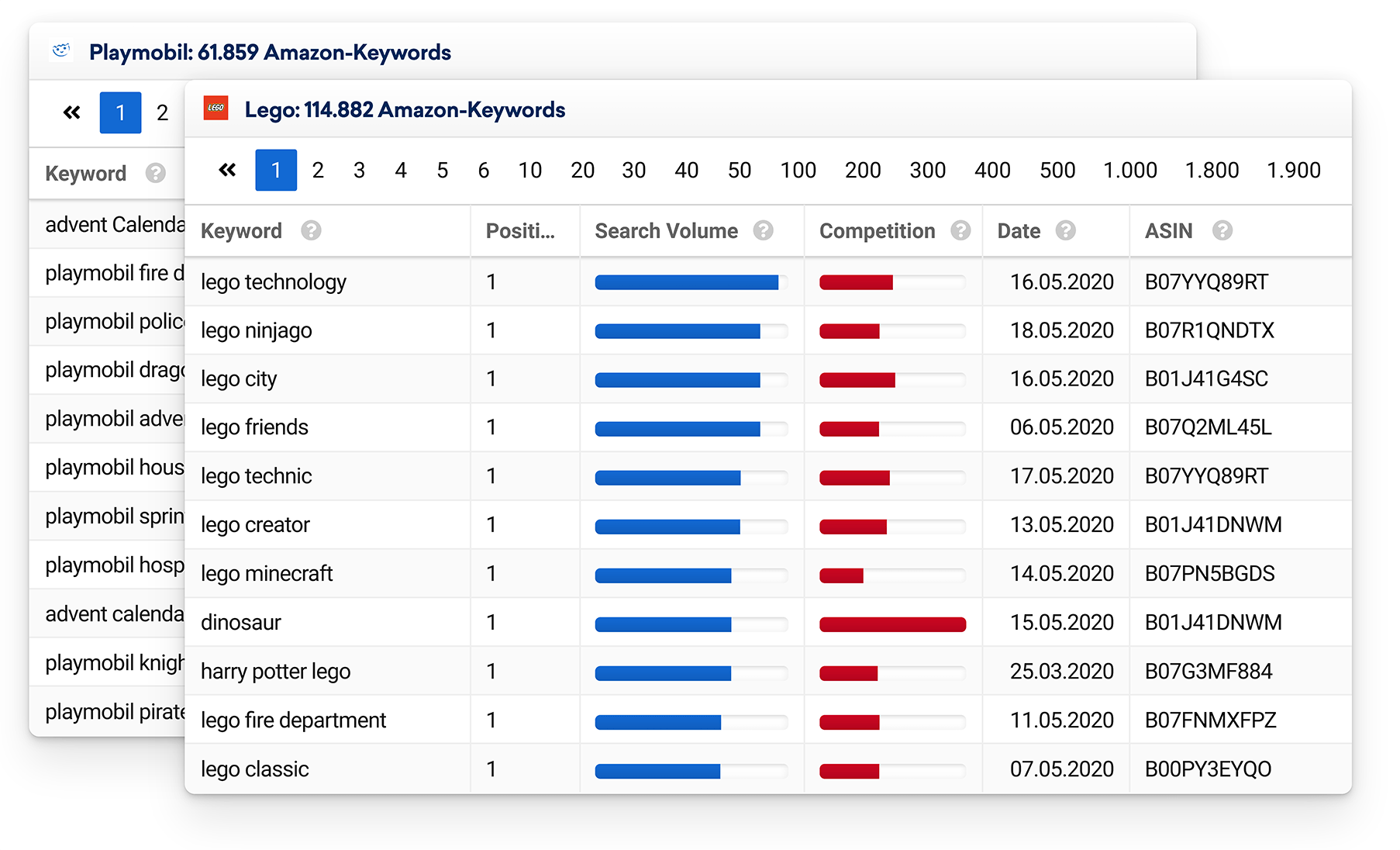
Task: Click keyword 'lego minecraft'
Action: (267, 574)
